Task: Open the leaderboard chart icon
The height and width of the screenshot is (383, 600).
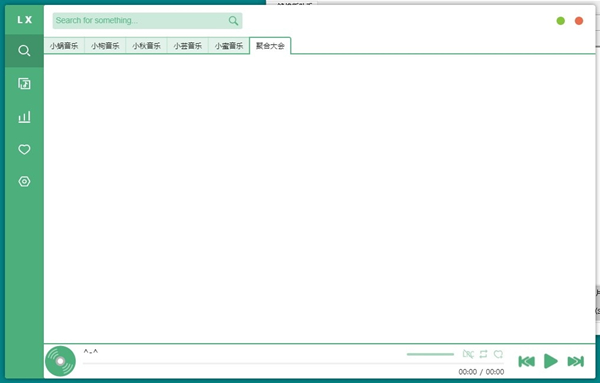Action: pyautogui.click(x=24, y=117)
